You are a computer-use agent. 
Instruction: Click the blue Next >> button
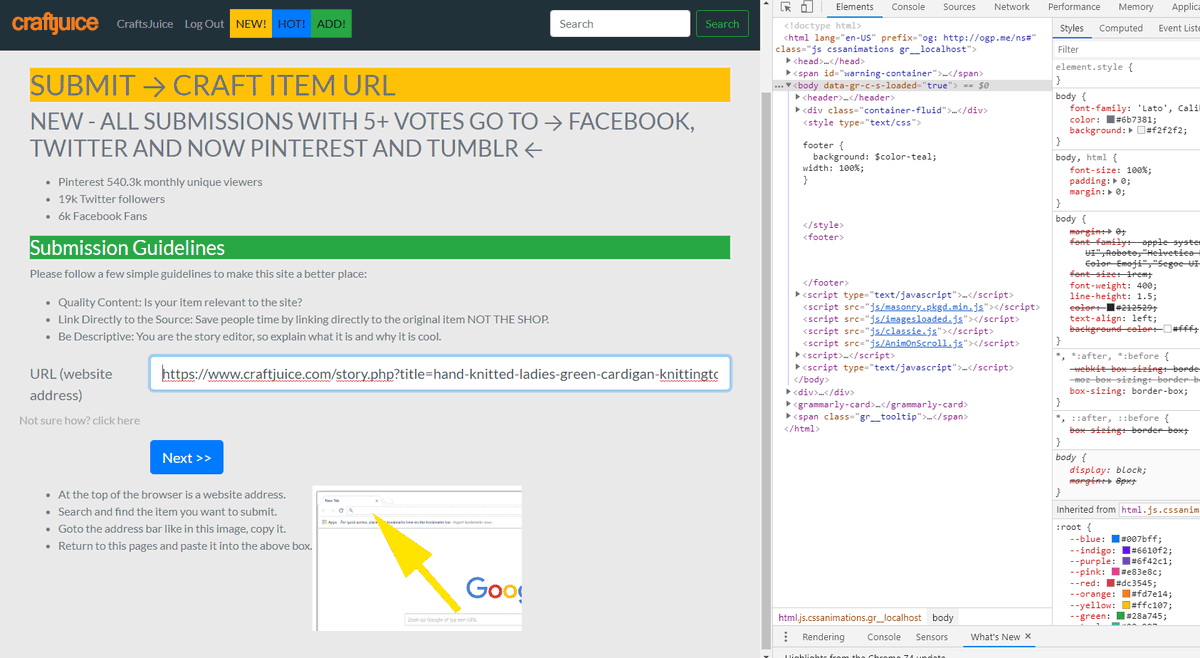coord(187,457)
